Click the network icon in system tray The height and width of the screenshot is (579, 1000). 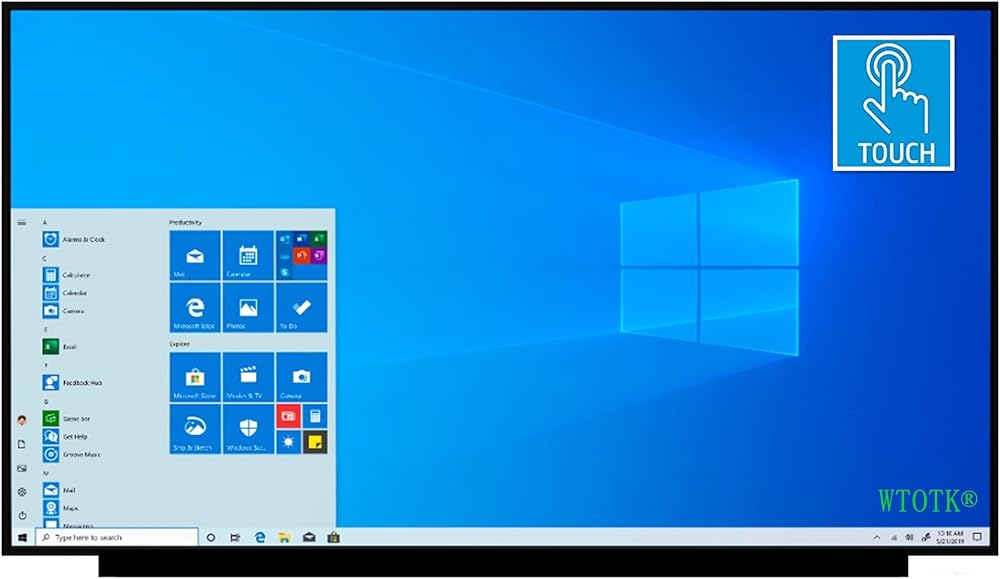point(893,538)
